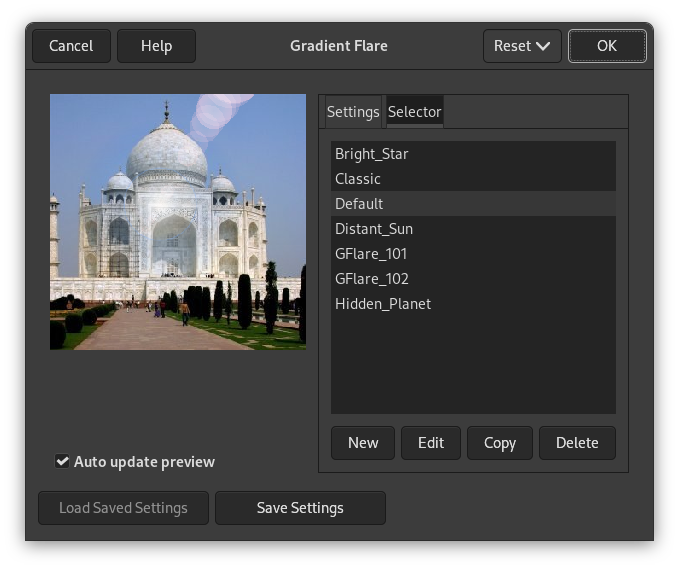The width and height of the screenshot is (679, 569).
Task: Open the Reset dropdown menu
Action: pos(522,46)
